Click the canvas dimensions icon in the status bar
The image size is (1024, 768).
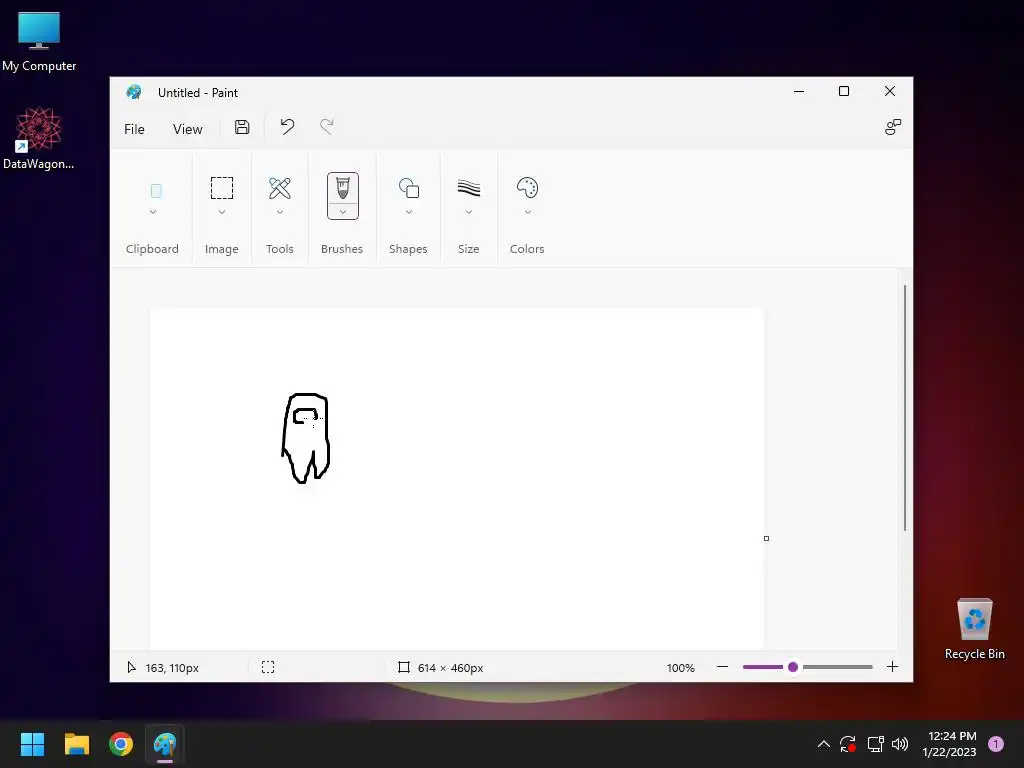pyautogui.click(x=404, y=667)
